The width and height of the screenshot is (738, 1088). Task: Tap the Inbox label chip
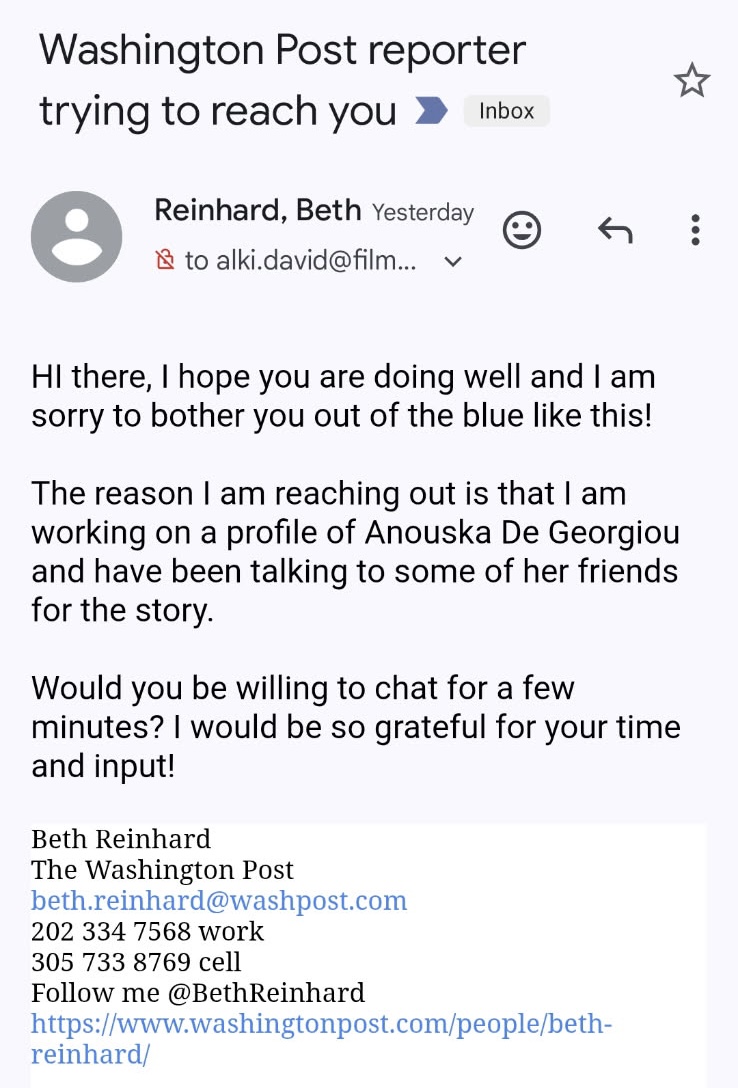506,111
